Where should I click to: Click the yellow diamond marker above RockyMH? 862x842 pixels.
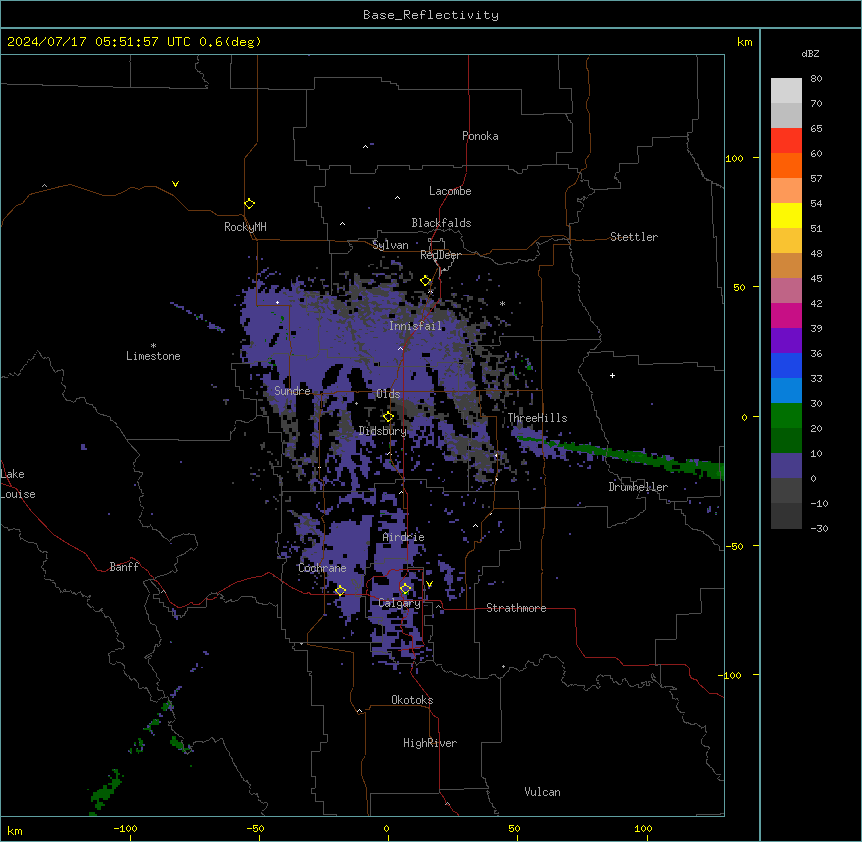click(x=249, y=204)
